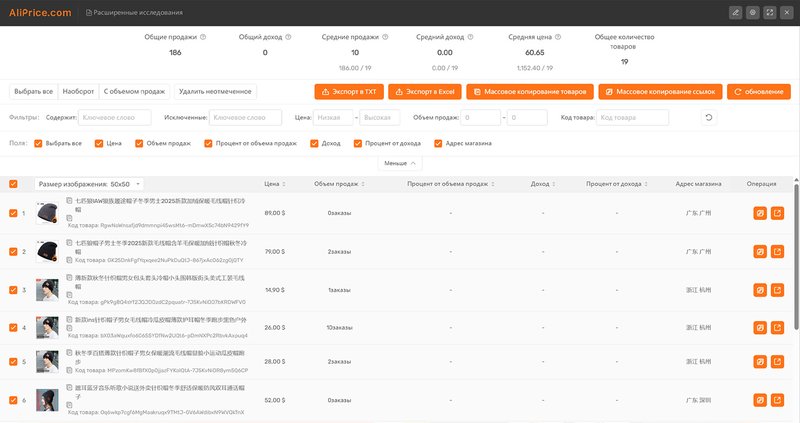Open AliPrice.com logo link

pos(40,13)
